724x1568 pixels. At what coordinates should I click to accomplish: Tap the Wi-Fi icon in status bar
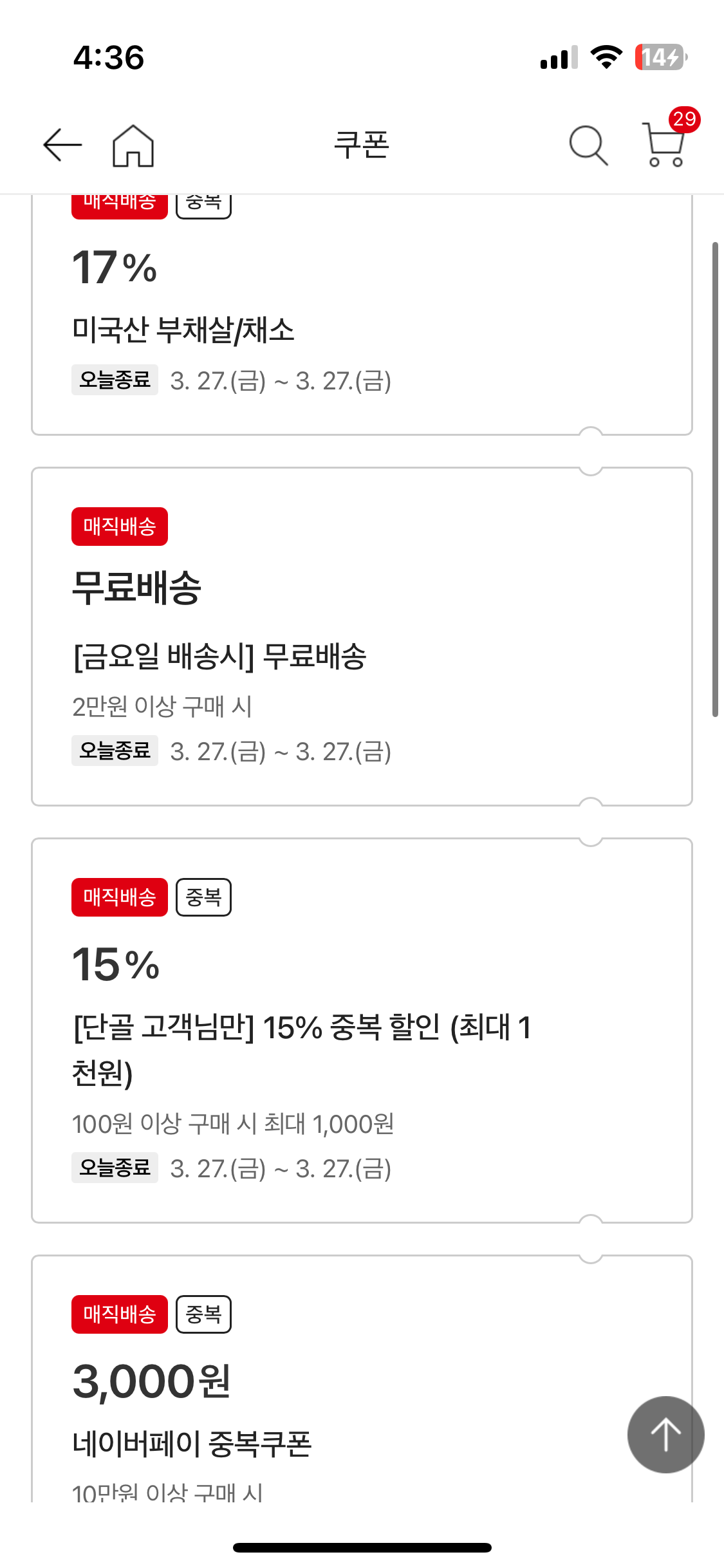(x=606, y=57)
